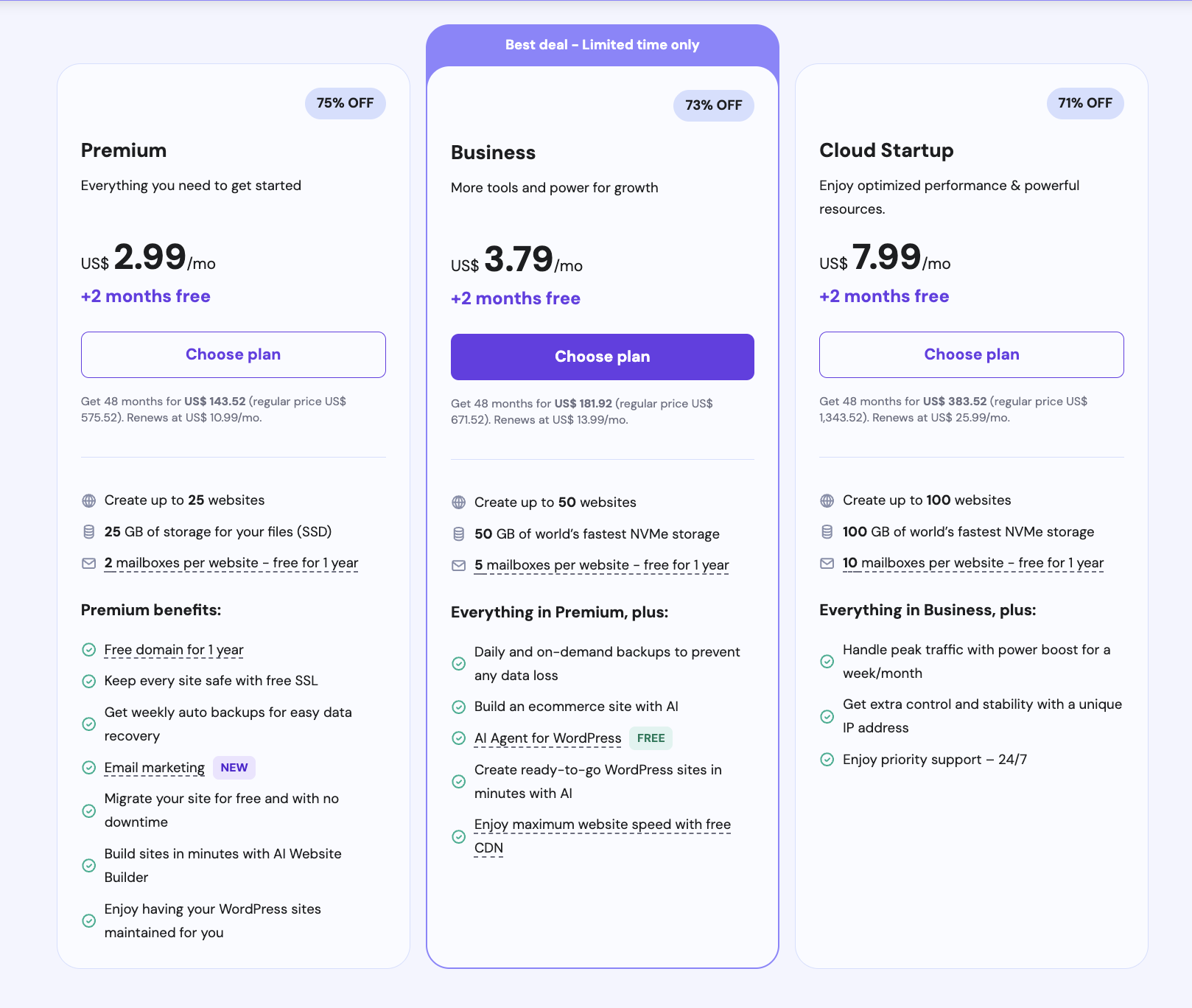Click 2 mailboxes per website link
This screenshot has width=1192, height=1008.
pos(231,563)
